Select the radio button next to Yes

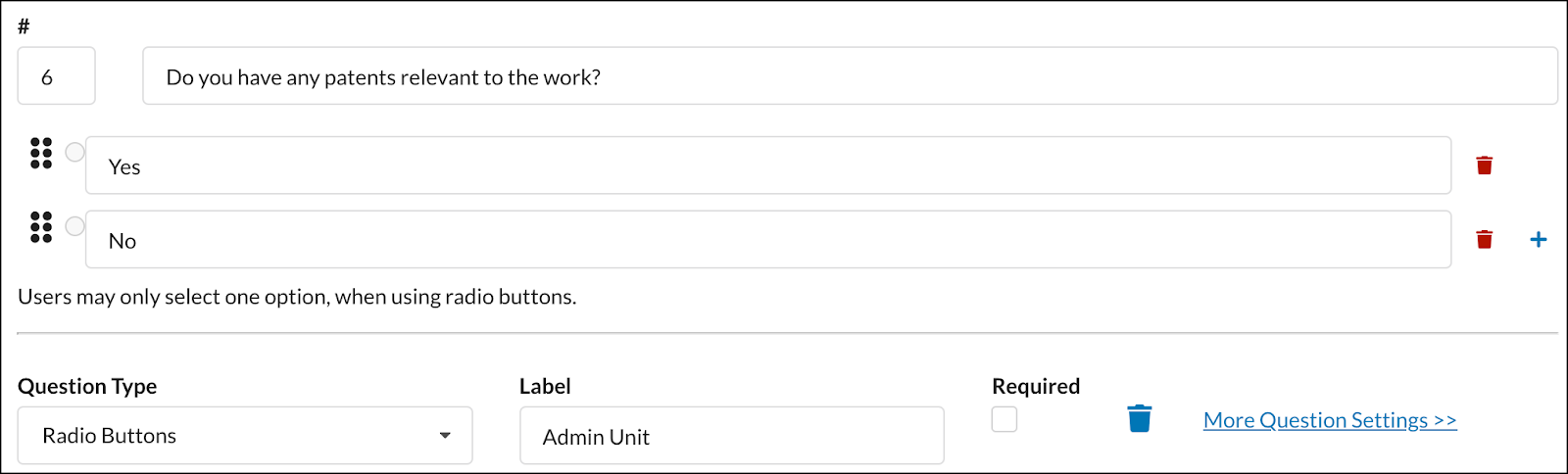[x=74, y=152]
